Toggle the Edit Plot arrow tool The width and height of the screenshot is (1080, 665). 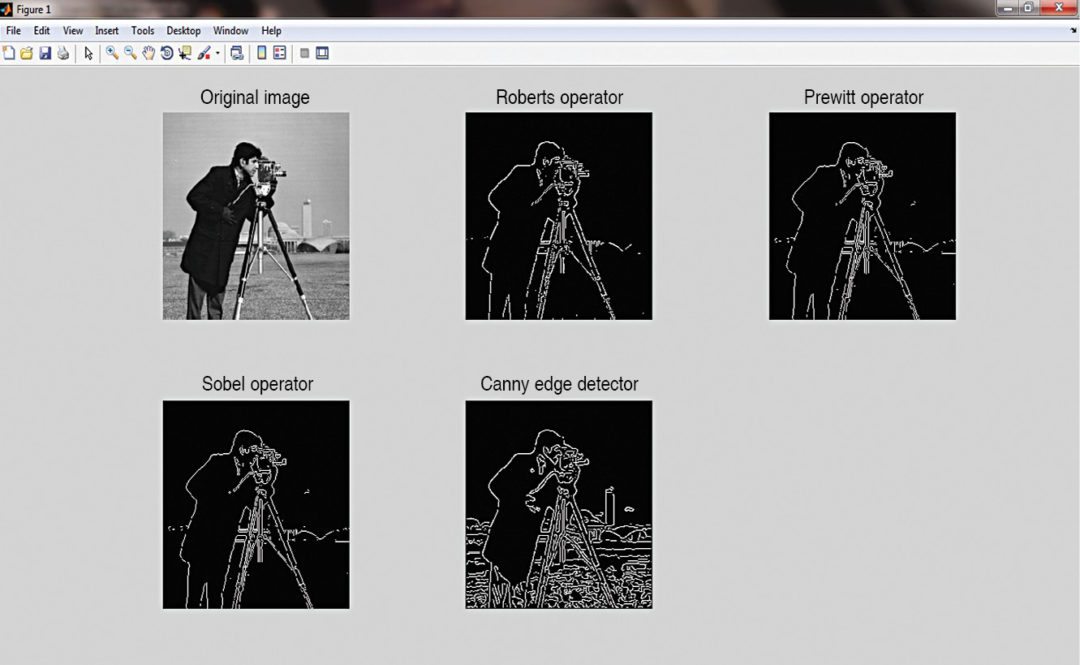(x=88, y=53)
